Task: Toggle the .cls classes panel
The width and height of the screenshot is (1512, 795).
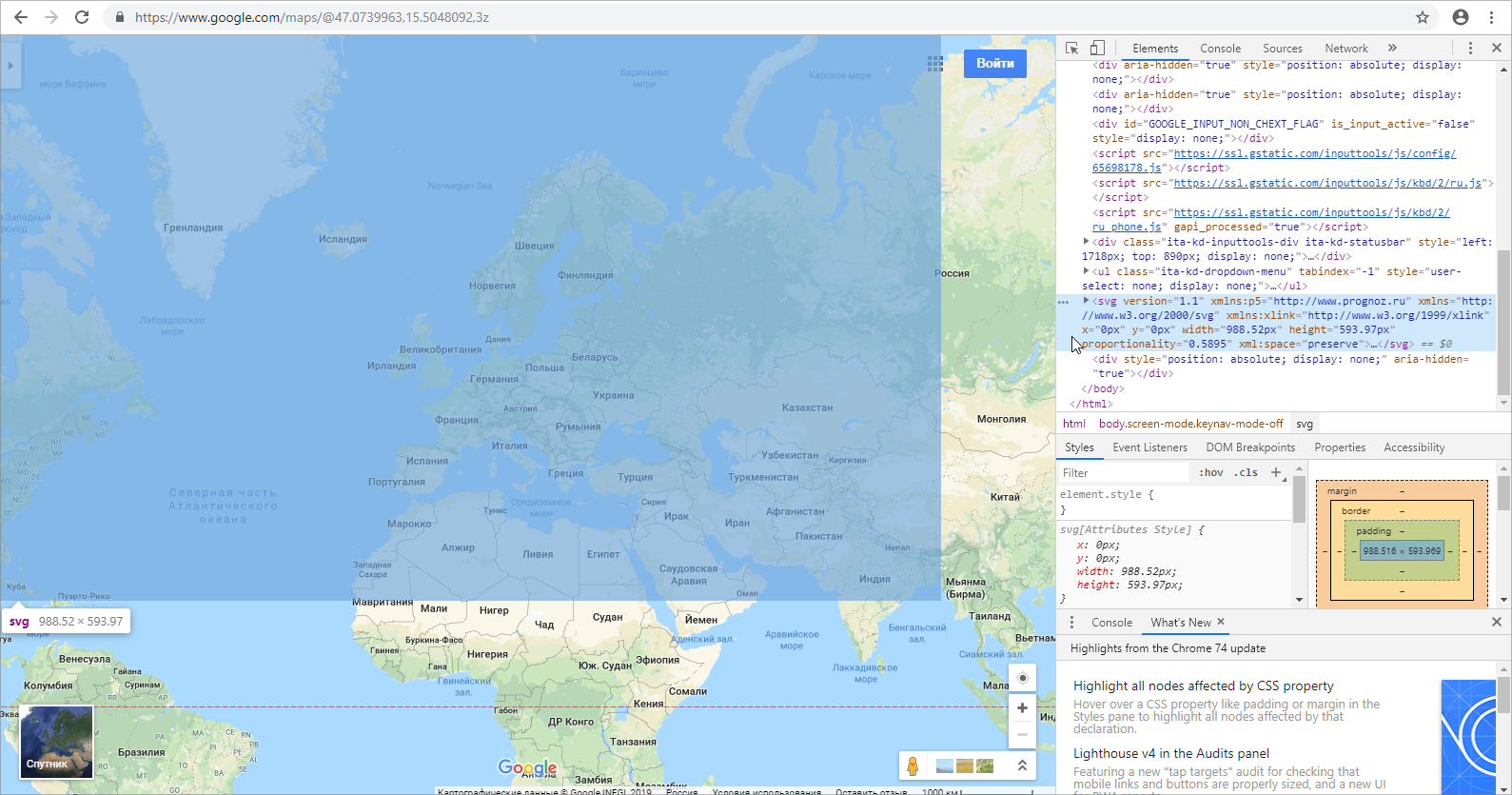Action: (x=1246, y=472)
